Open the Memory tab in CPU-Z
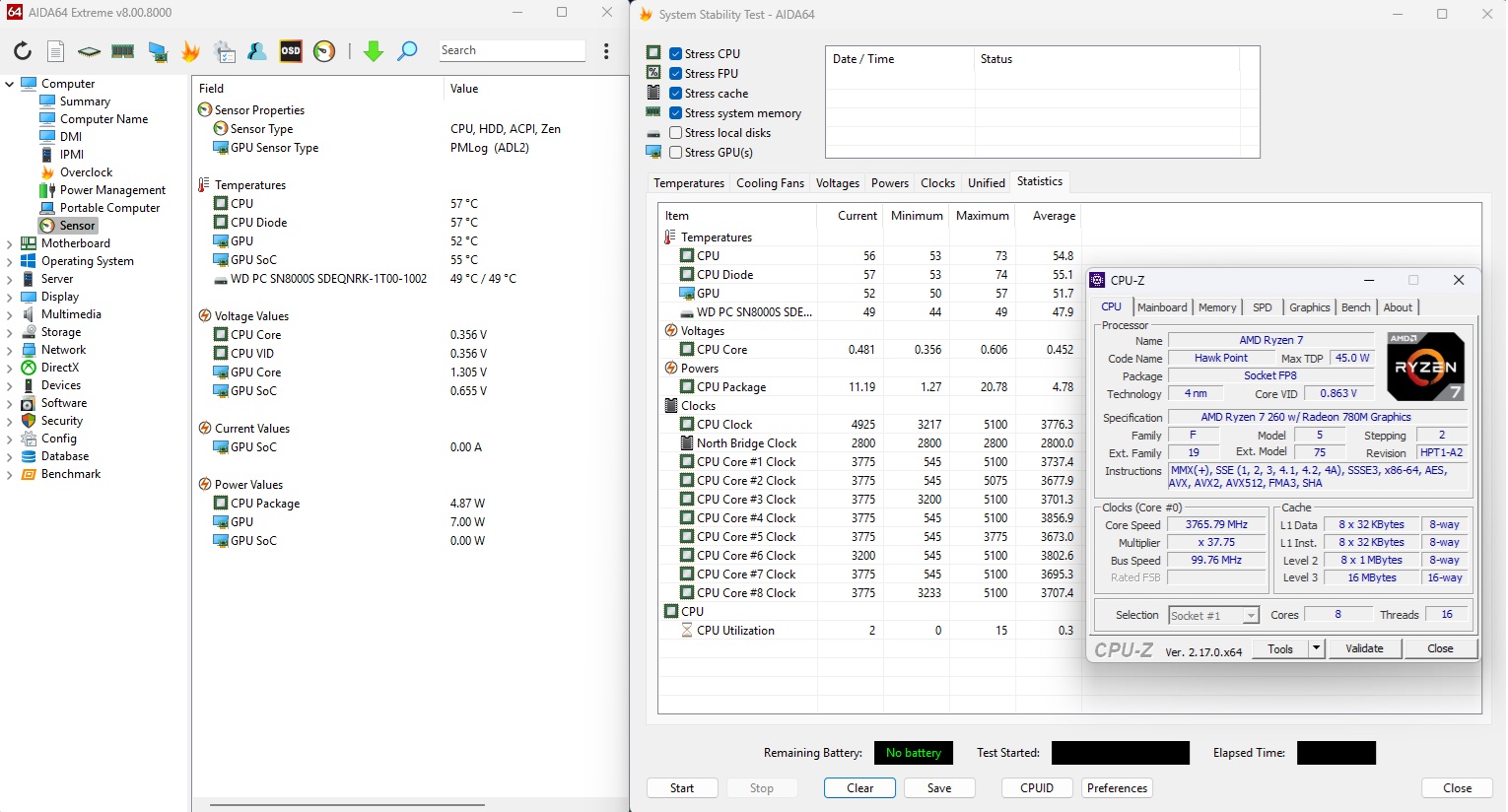This screenshot has height=812, width=1508. pyautogui.click(x=1216, y=307)
